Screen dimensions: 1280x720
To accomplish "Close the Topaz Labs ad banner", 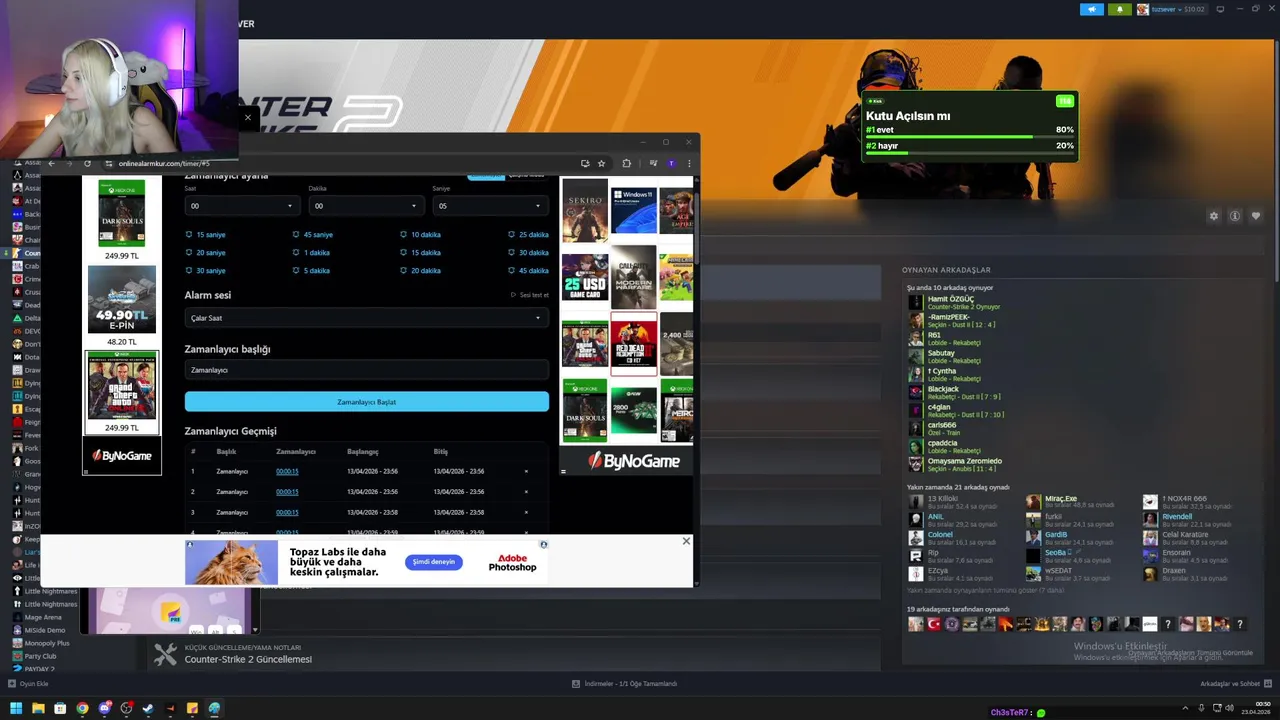I will pyautogui.click(x=686, y=541).
